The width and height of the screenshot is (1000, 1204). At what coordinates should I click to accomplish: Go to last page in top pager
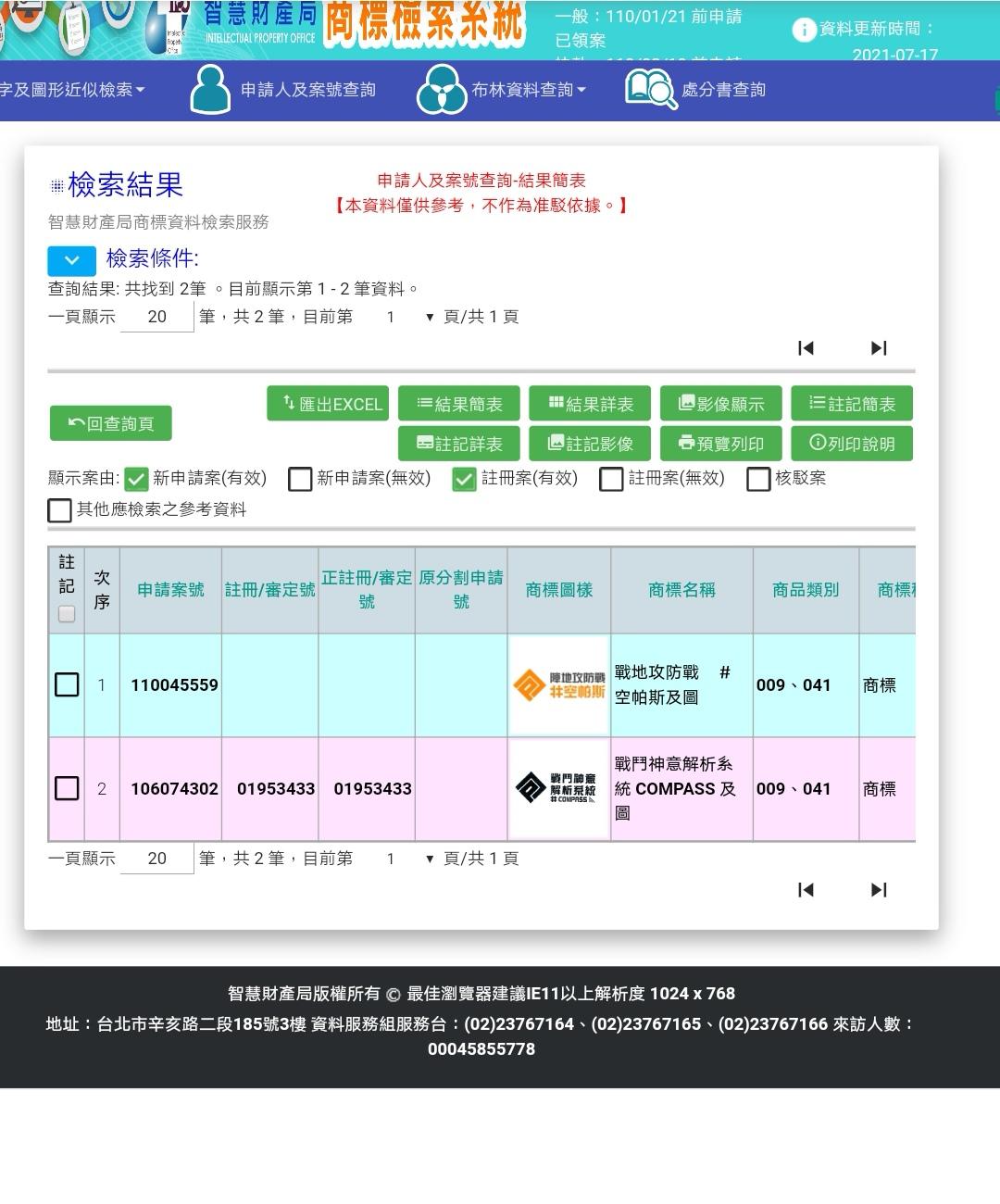[x=879, y=348]
